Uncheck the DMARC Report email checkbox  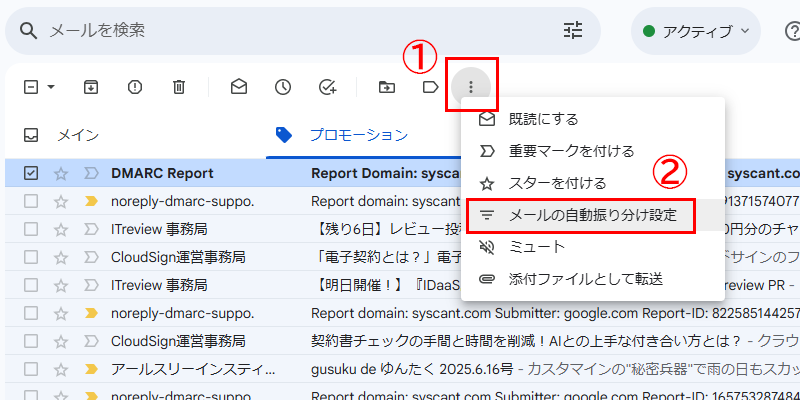[31, 173]
